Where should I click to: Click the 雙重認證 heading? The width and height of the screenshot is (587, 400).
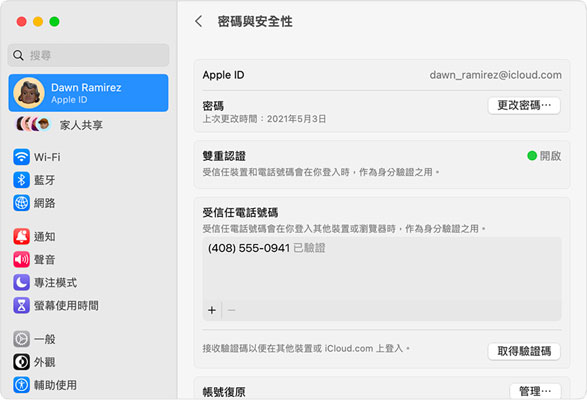pyautogui.click(x=224, y=156)
